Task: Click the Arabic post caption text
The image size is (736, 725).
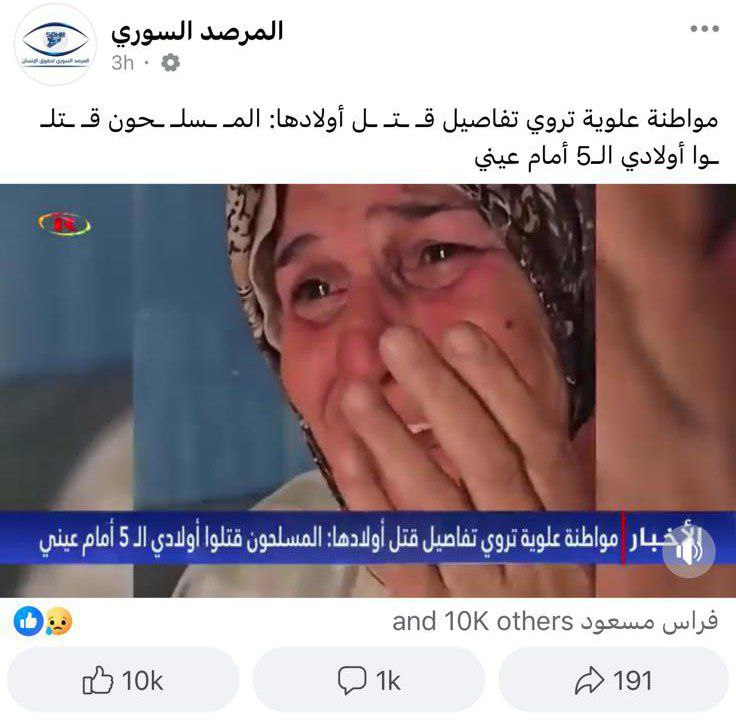Action: tap(378, 138)
